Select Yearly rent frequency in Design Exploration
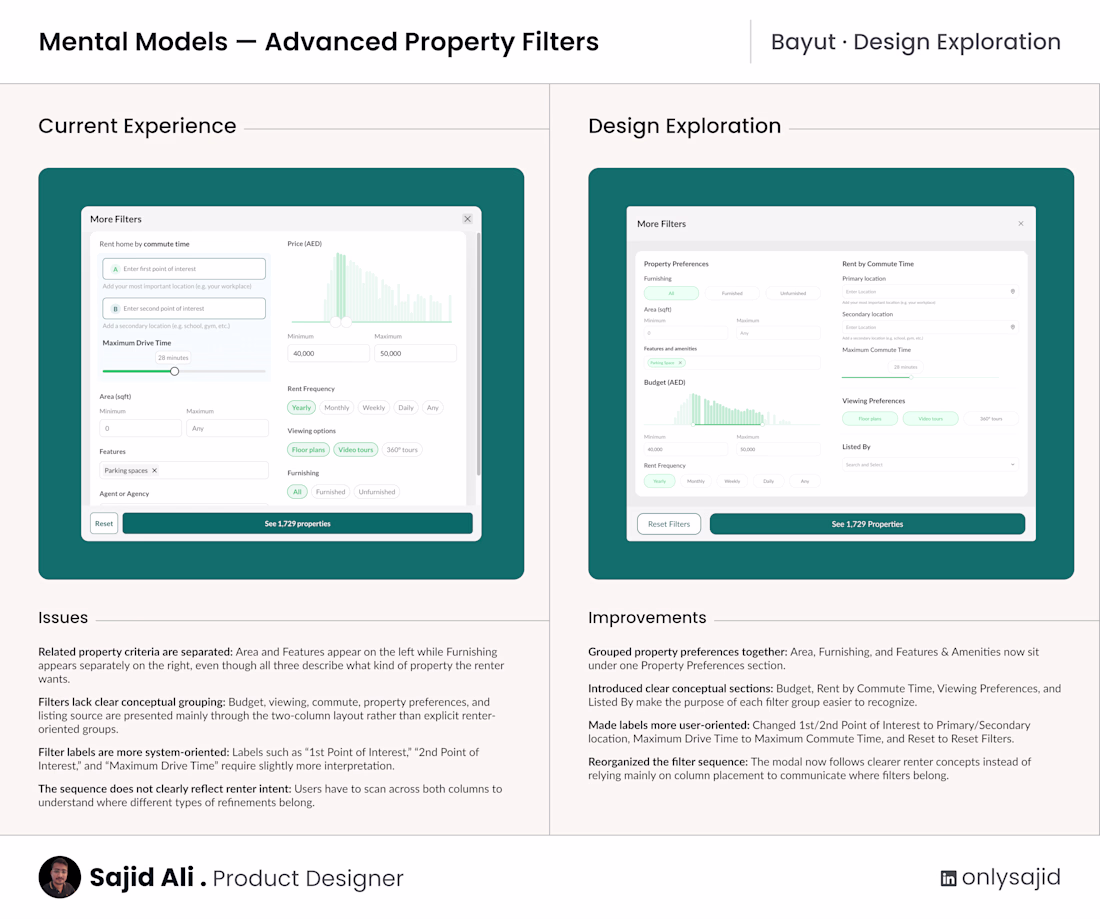The width and height of the screenshot is (1100, 919). pyautogui.click(x=659, y=481)
